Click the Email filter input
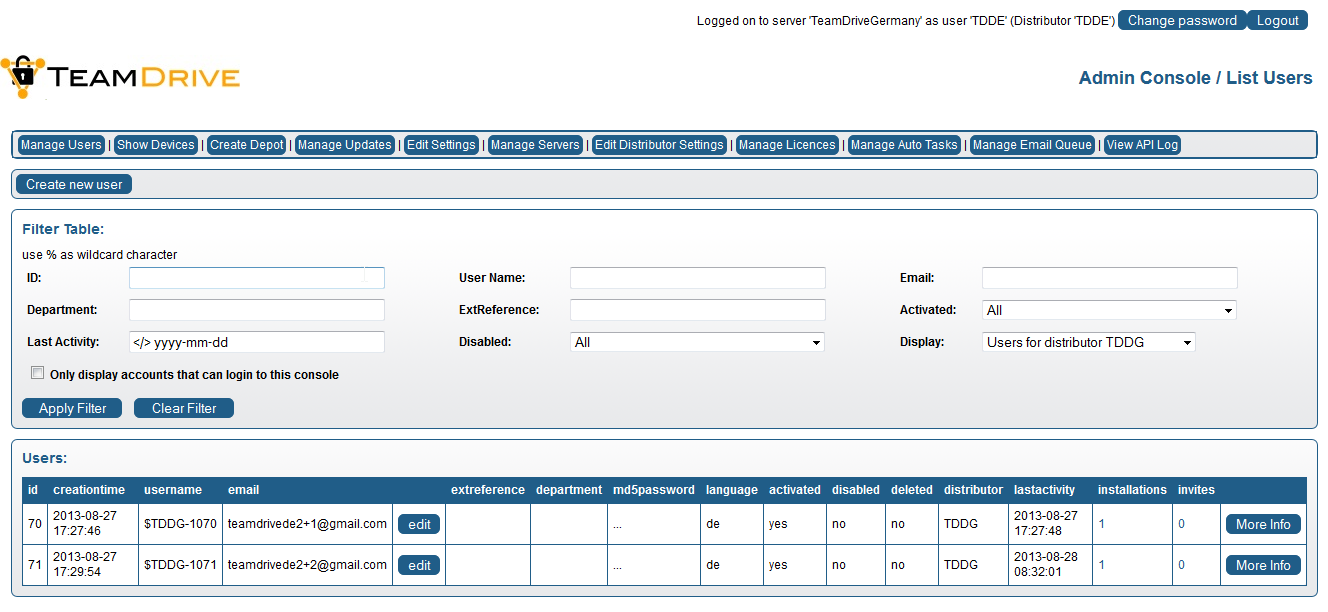 pos(1110,278)
